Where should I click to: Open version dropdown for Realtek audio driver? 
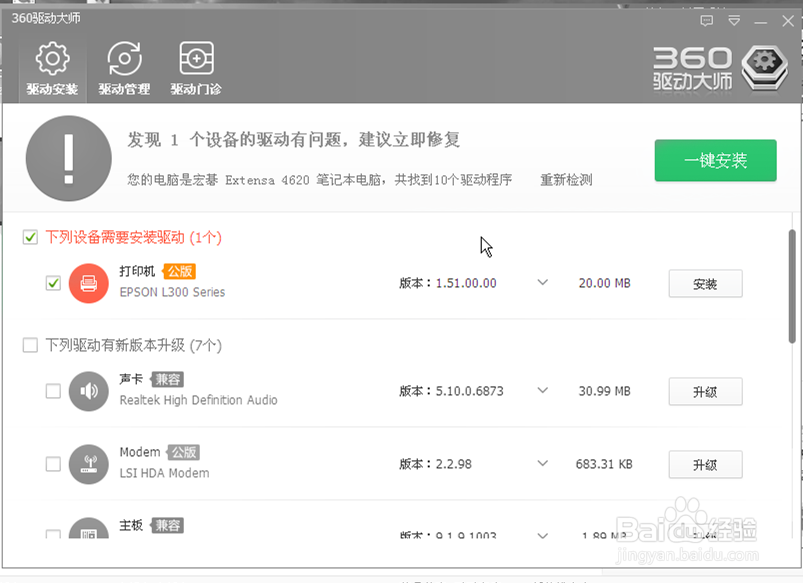tap(542, 391)
